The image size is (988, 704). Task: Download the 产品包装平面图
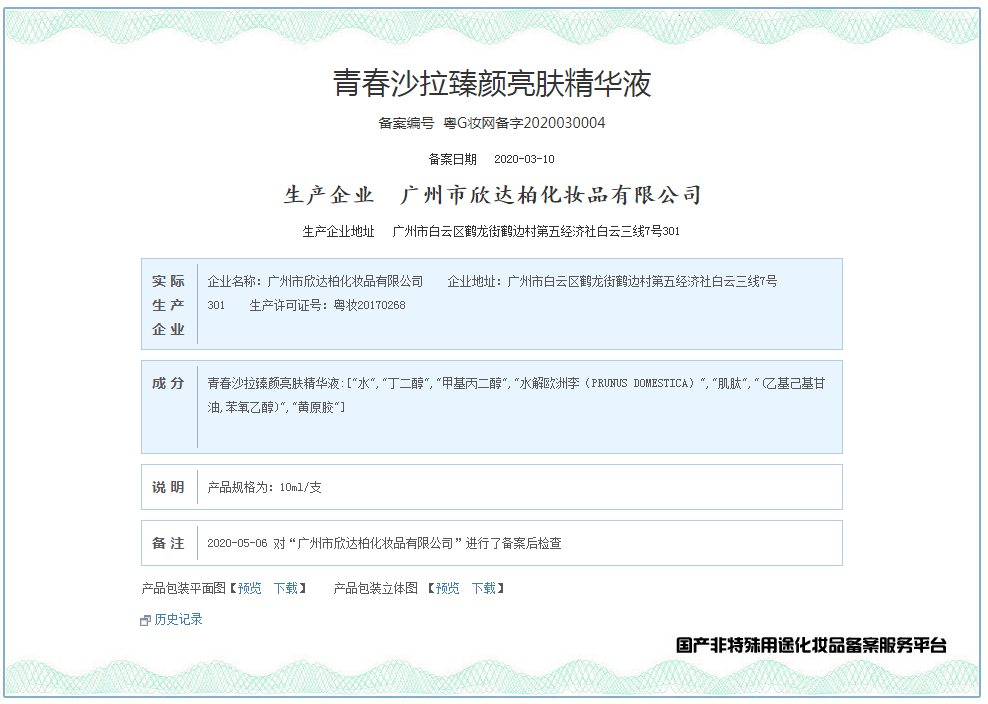point(286,588)
